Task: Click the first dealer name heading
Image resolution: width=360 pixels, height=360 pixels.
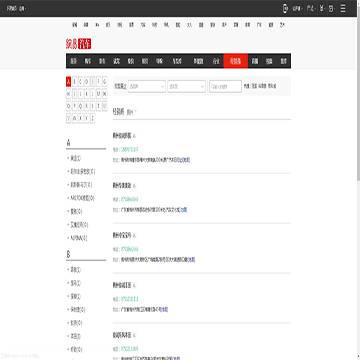Action: tap(122, 136)
